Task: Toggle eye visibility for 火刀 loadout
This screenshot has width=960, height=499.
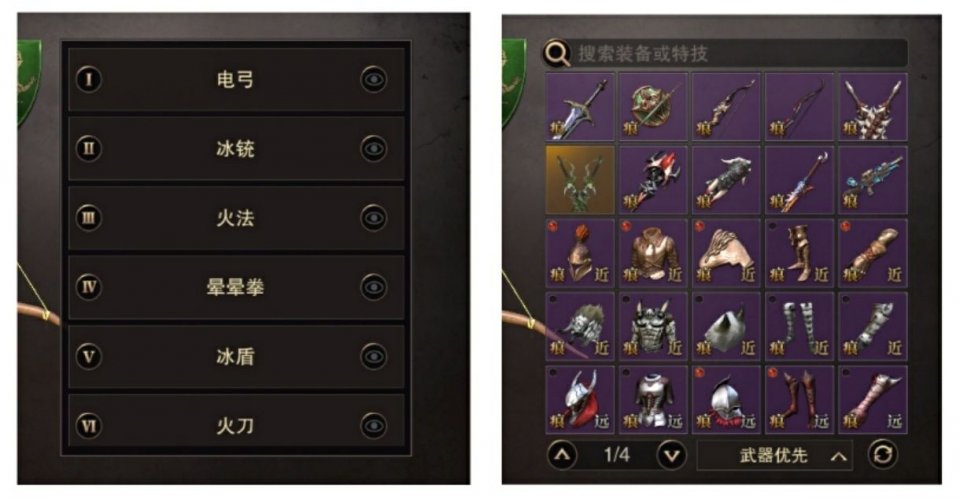Action: point(373,426)
